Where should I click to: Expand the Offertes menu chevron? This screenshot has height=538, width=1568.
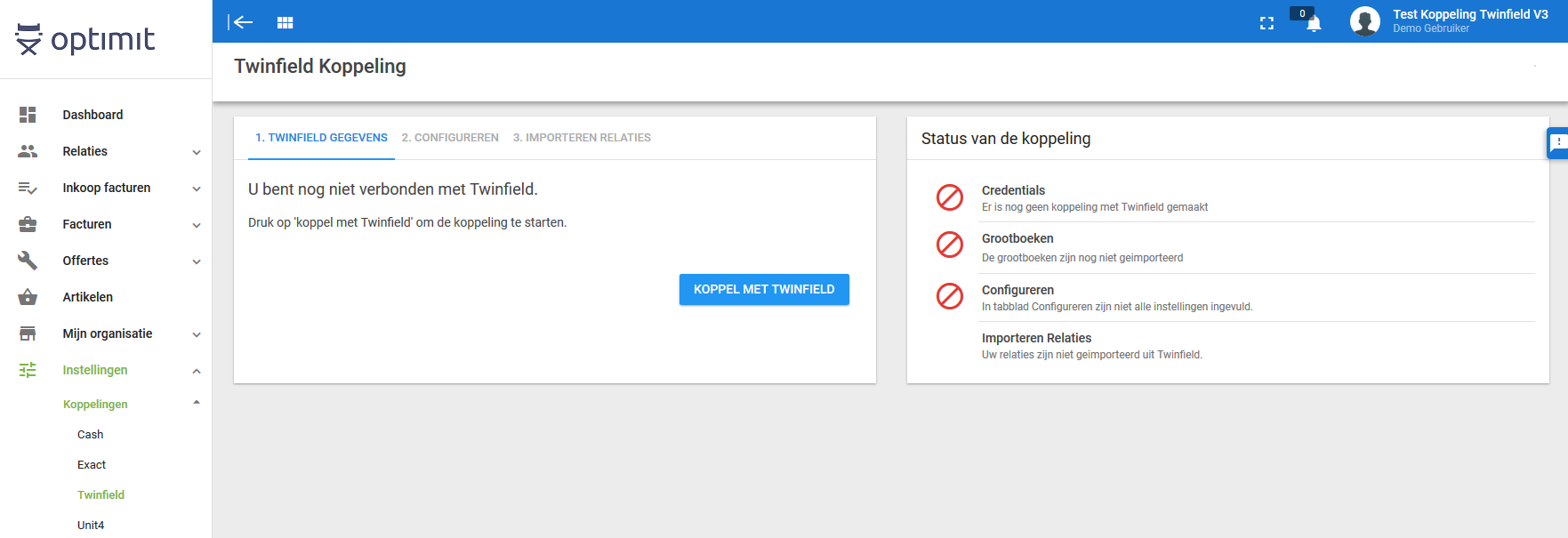point(197,261)
